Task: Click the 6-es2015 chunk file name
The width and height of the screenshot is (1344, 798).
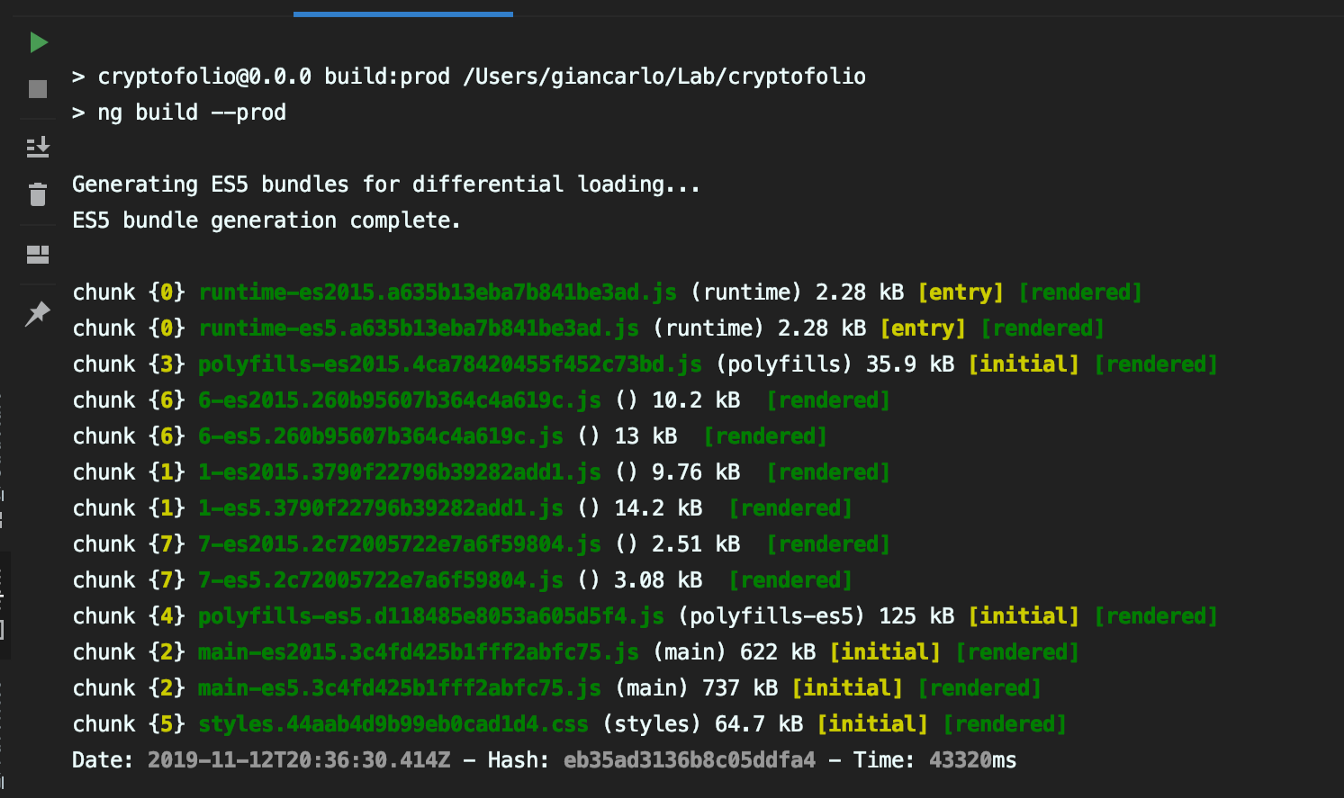Action: coord(399,400)
